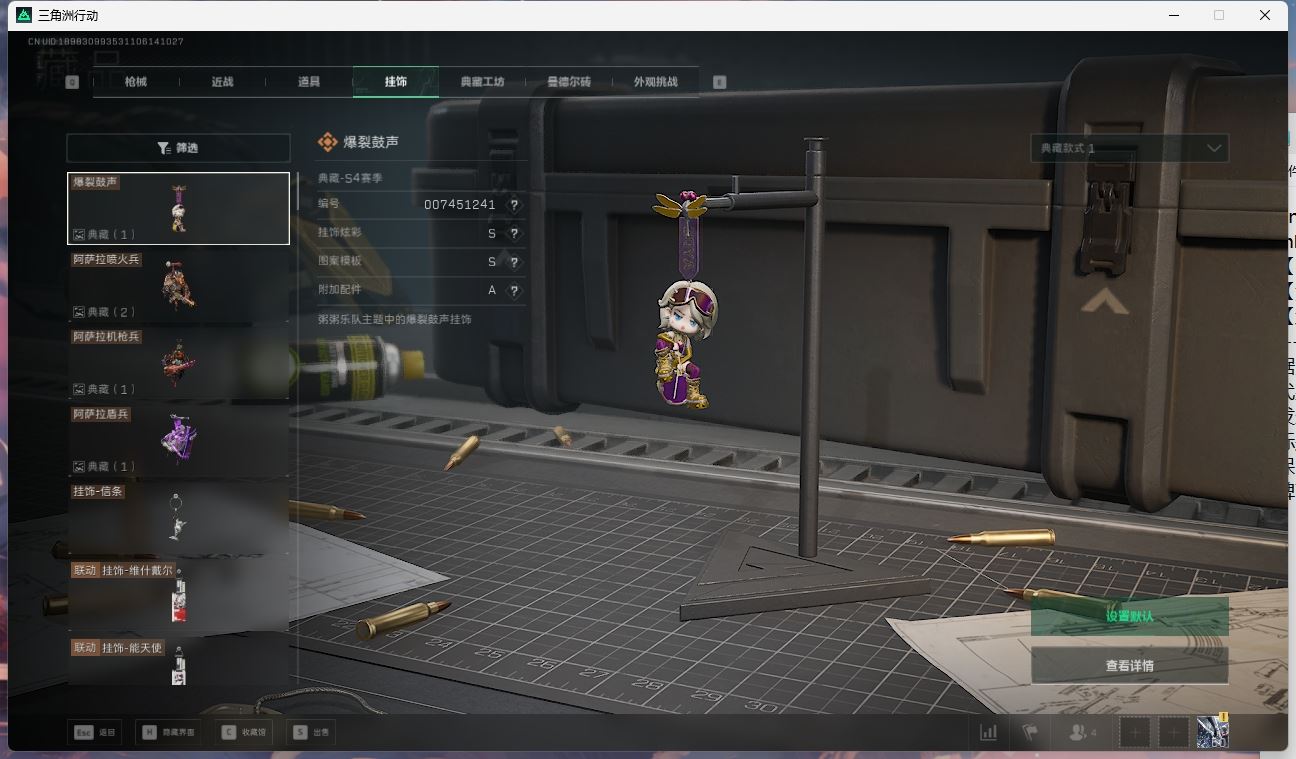Click the 查看详情 button
Screen dimensions: 1296x759
click(x=1129, y=665)
